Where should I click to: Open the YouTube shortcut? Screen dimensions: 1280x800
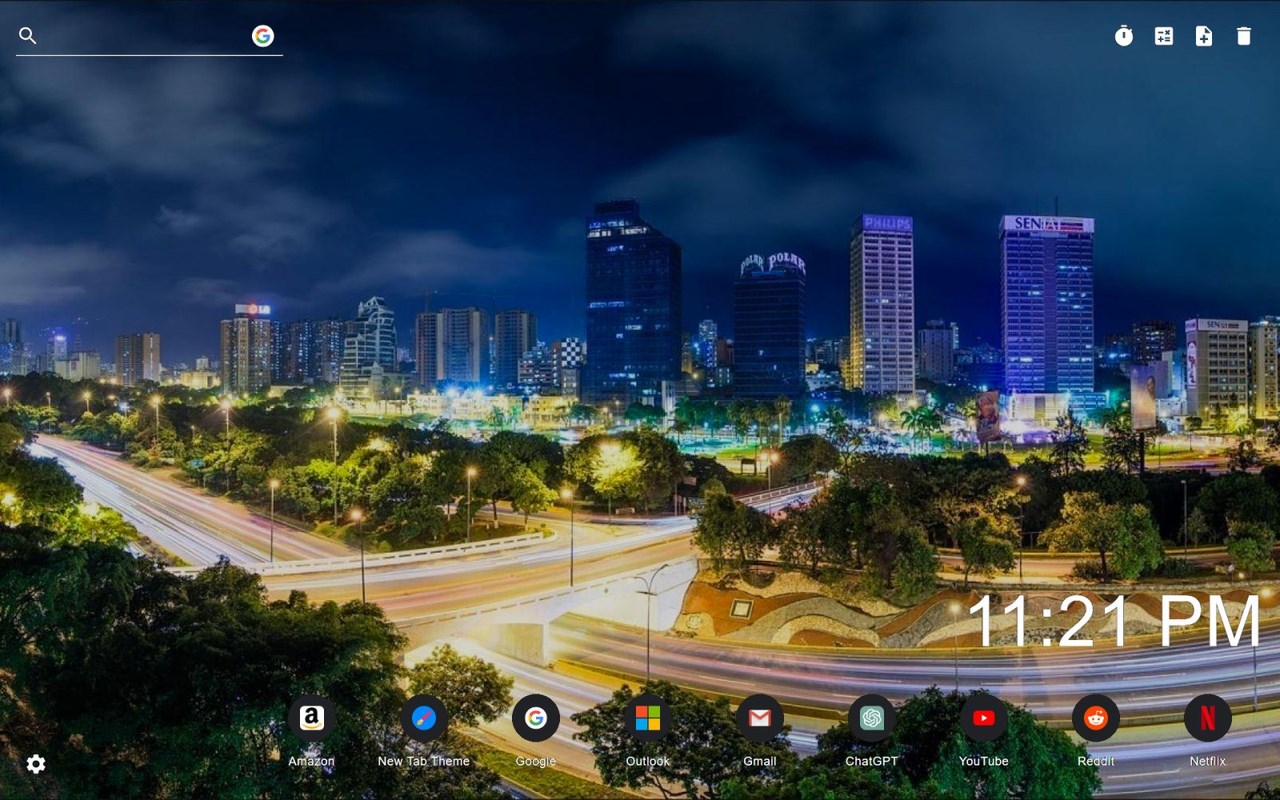984,718
